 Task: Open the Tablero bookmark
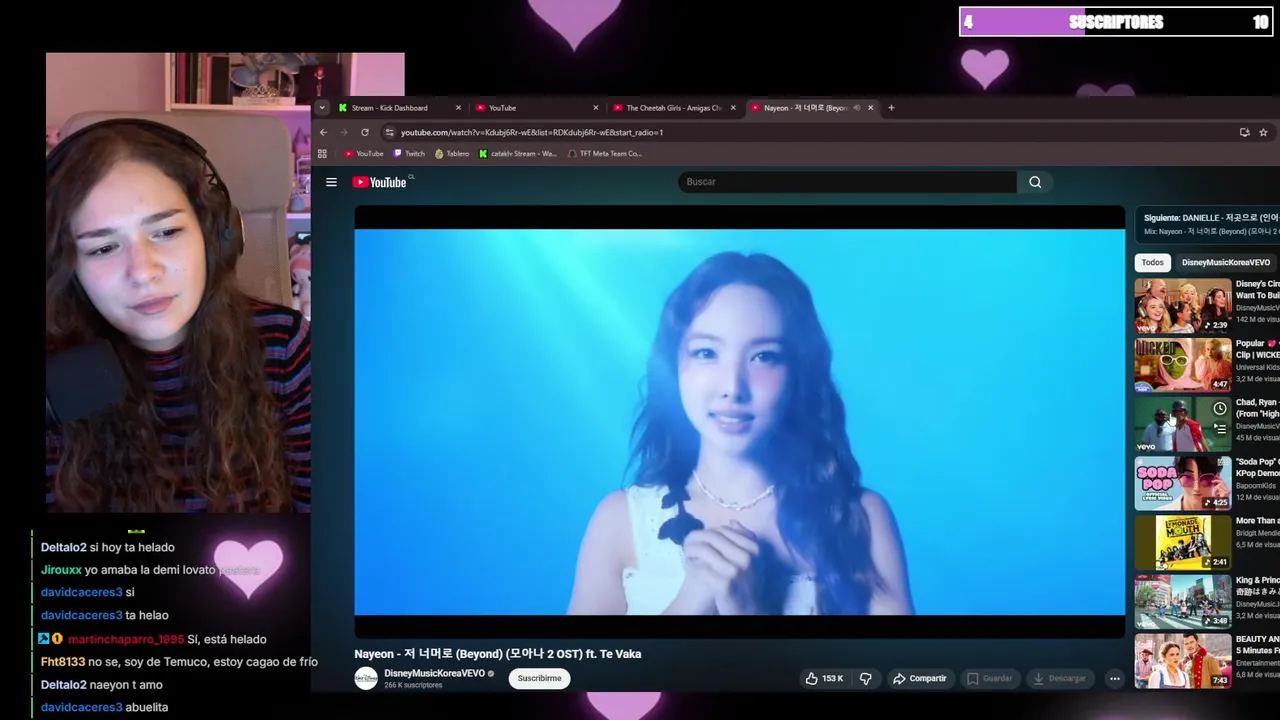coord(452,154)
